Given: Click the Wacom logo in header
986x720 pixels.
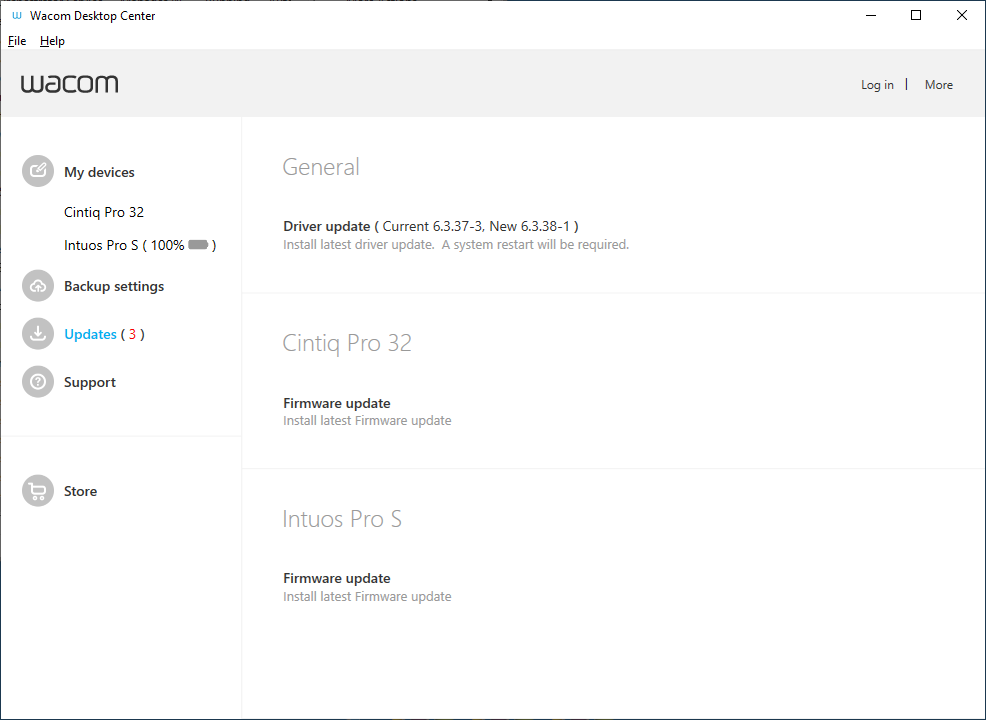Looking at the screenshot, I should pos(69,84).
